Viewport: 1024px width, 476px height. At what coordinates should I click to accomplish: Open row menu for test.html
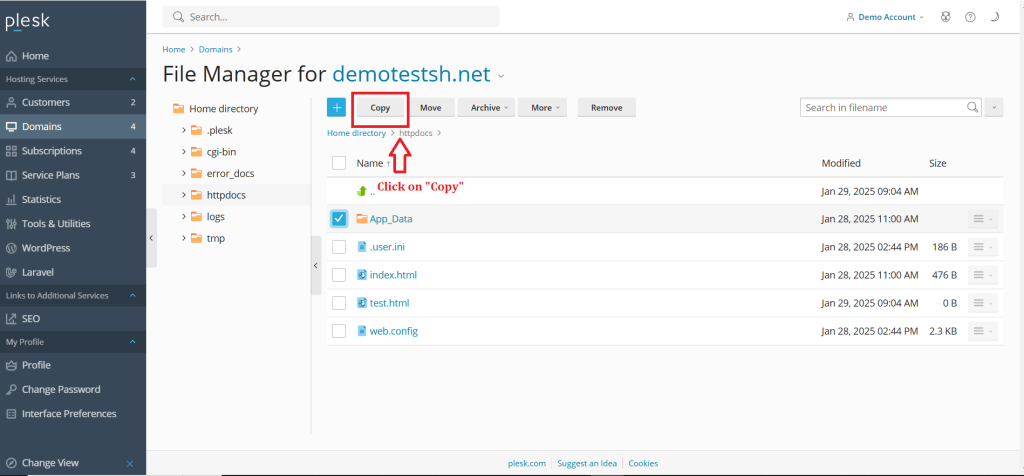point(982,303)
